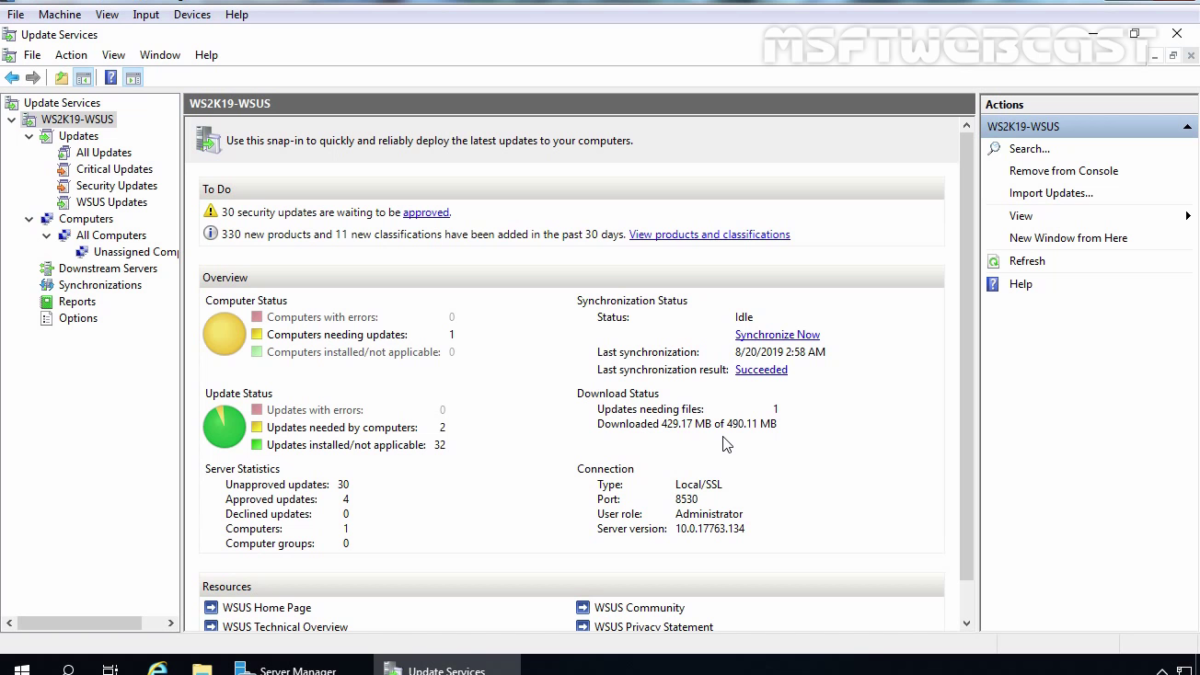Viewport: 1200px width, 675px height.
Task: Toggle the Action pane toolbar icon
Action: pyautogui.click(x=133, y=78)
